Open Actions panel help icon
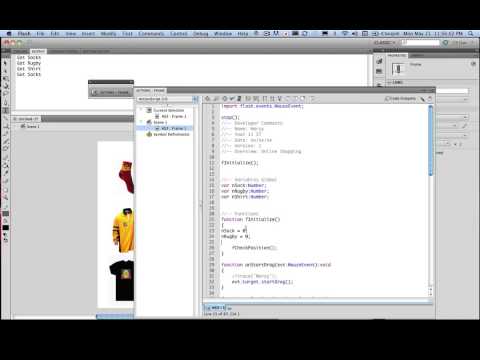The width and height of the screenshot is (480, 360). (430, 99)
